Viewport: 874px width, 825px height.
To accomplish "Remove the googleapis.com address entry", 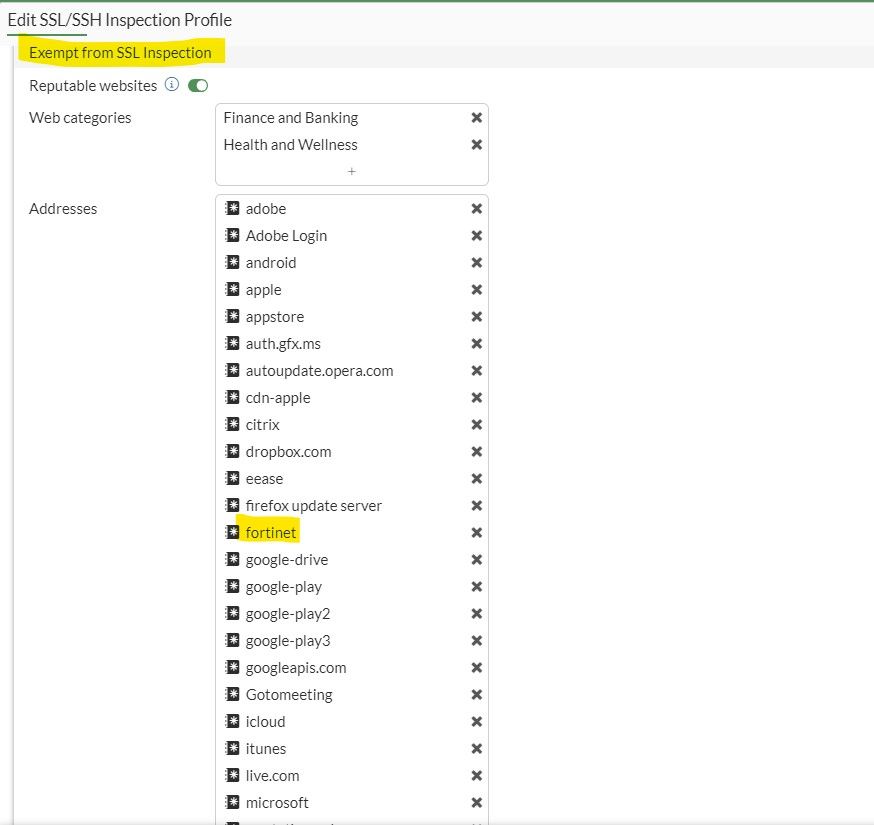I will [477, 668].
